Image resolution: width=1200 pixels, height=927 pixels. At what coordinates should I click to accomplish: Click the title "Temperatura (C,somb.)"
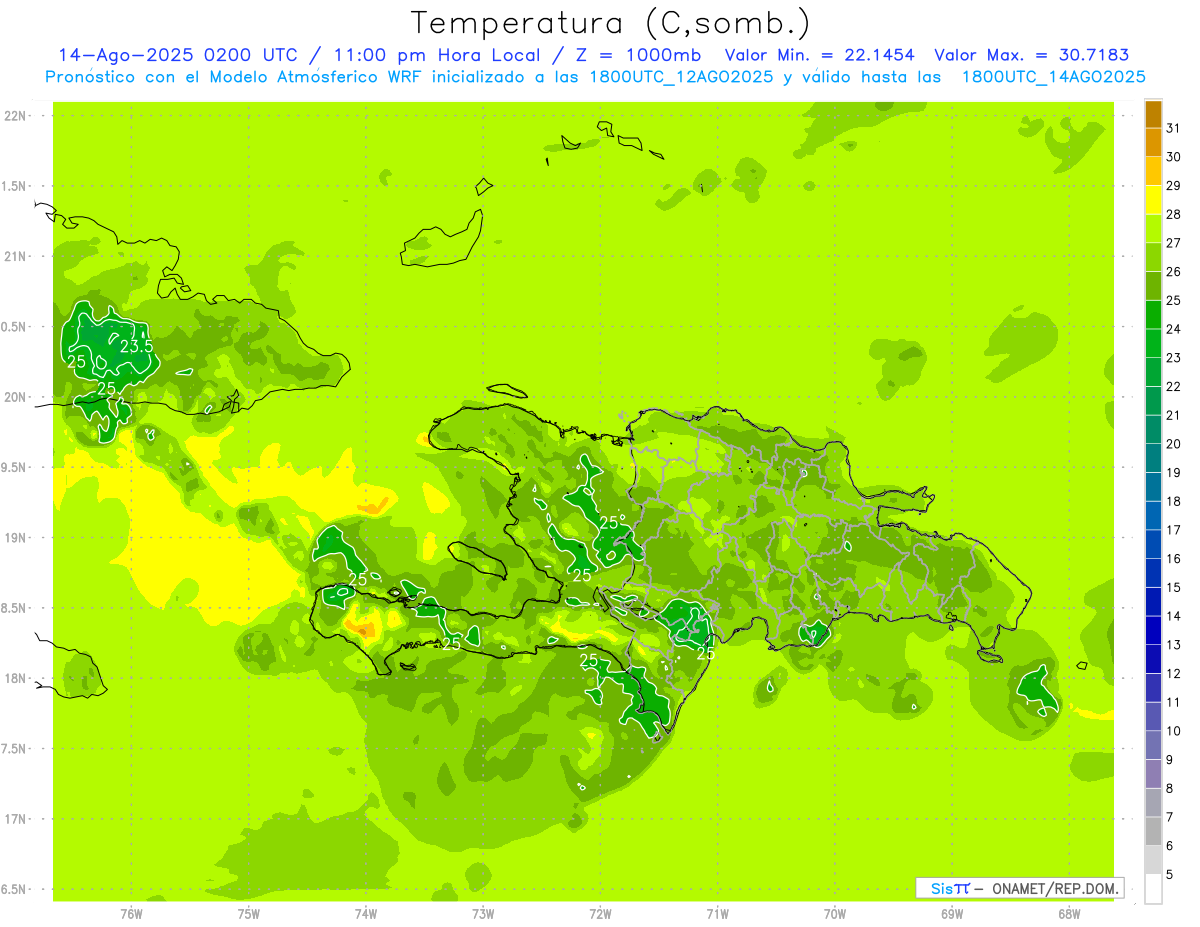click(610, 23)
